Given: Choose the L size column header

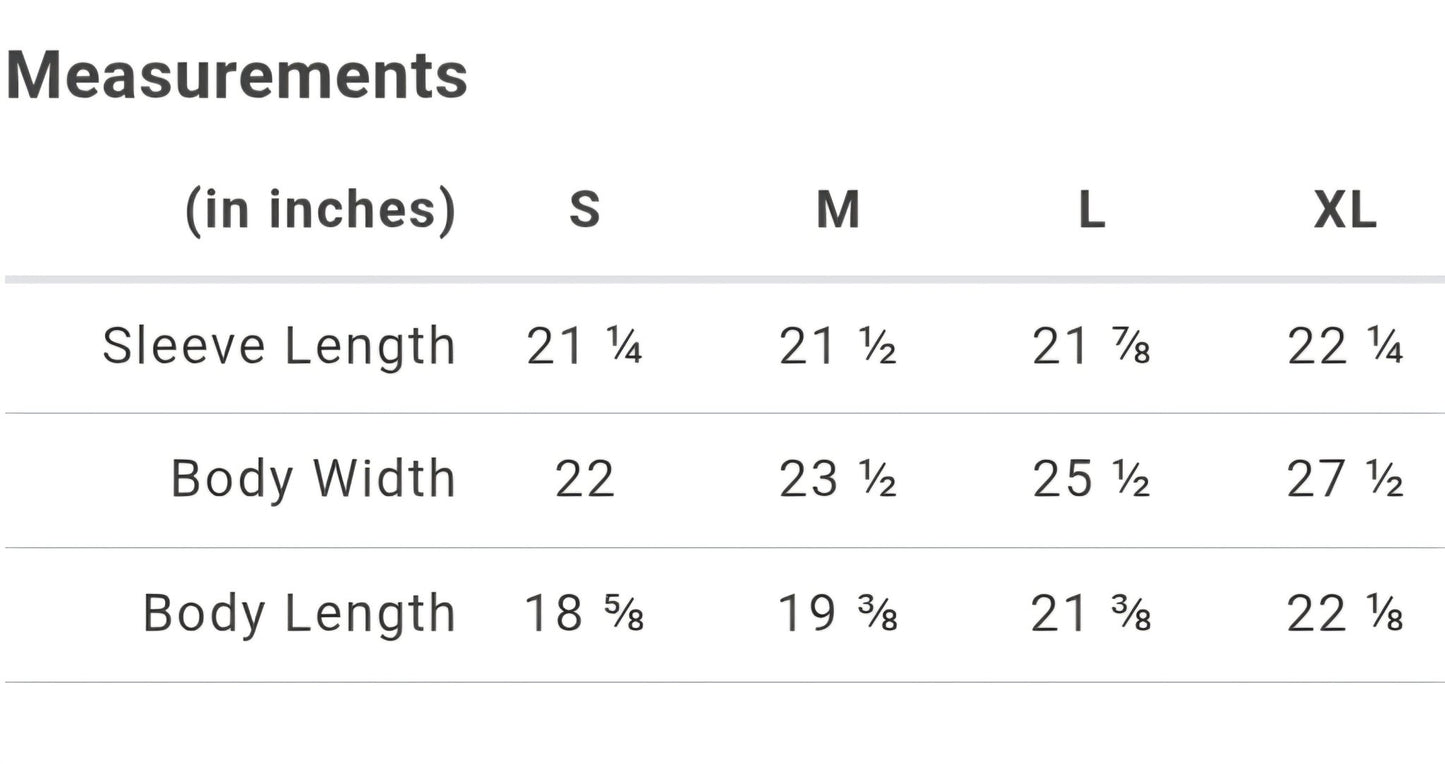Looking at the screenshot, I should coord(1091,210).
